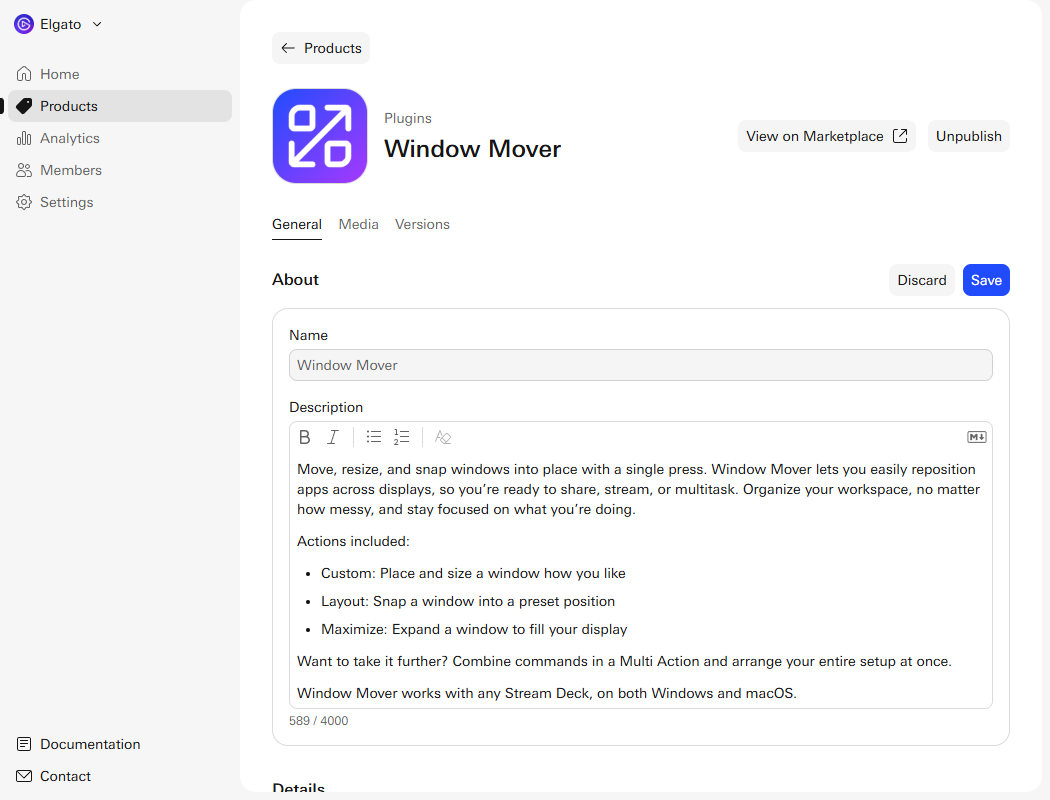1050x800 pixels.
Task: Open the Members page
Action: pyautogui.click(x=70, y=170)
